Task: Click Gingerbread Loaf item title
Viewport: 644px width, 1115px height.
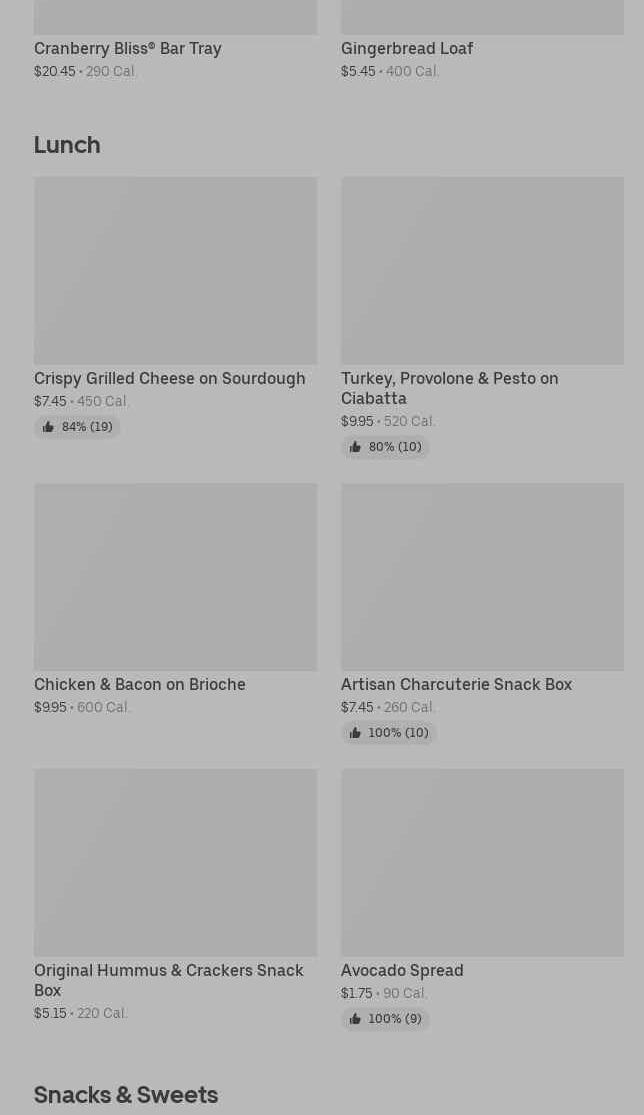Action: [407, 48]
